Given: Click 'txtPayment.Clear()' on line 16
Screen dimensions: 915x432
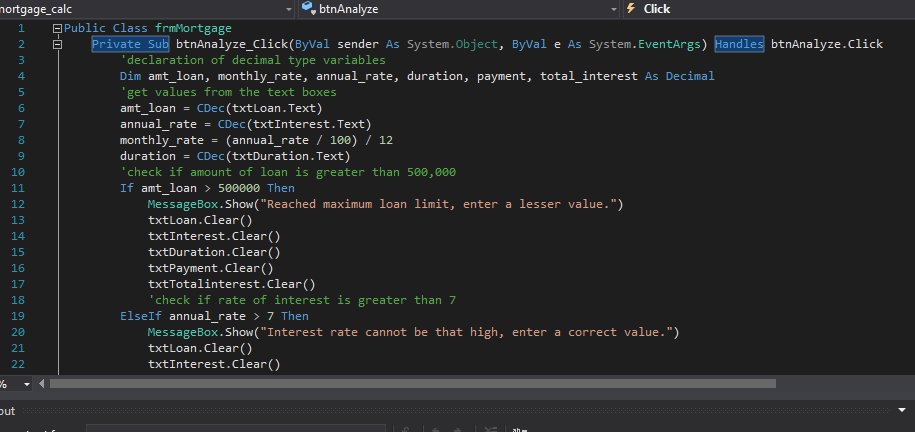Looking at the screenshot, I should (x=211, y=268).
